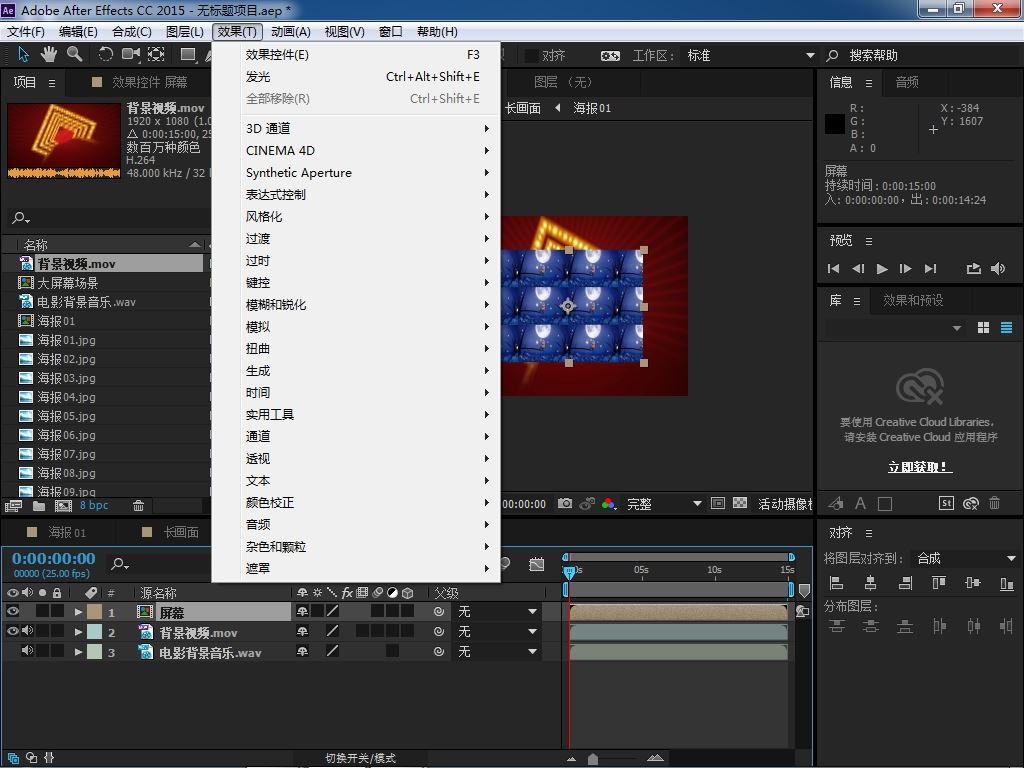Switch library to grid view
This screenshot has height=768, width=1024.
(x=984, y=328)
